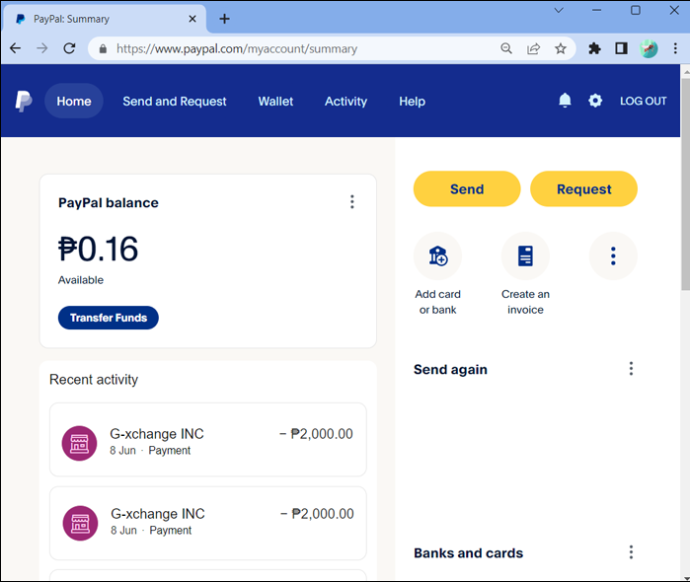The height and width of the screenshot is (582, 690).
Task: Click the yellow Send button
Action: pyautogui.click(x=467, y=189)
